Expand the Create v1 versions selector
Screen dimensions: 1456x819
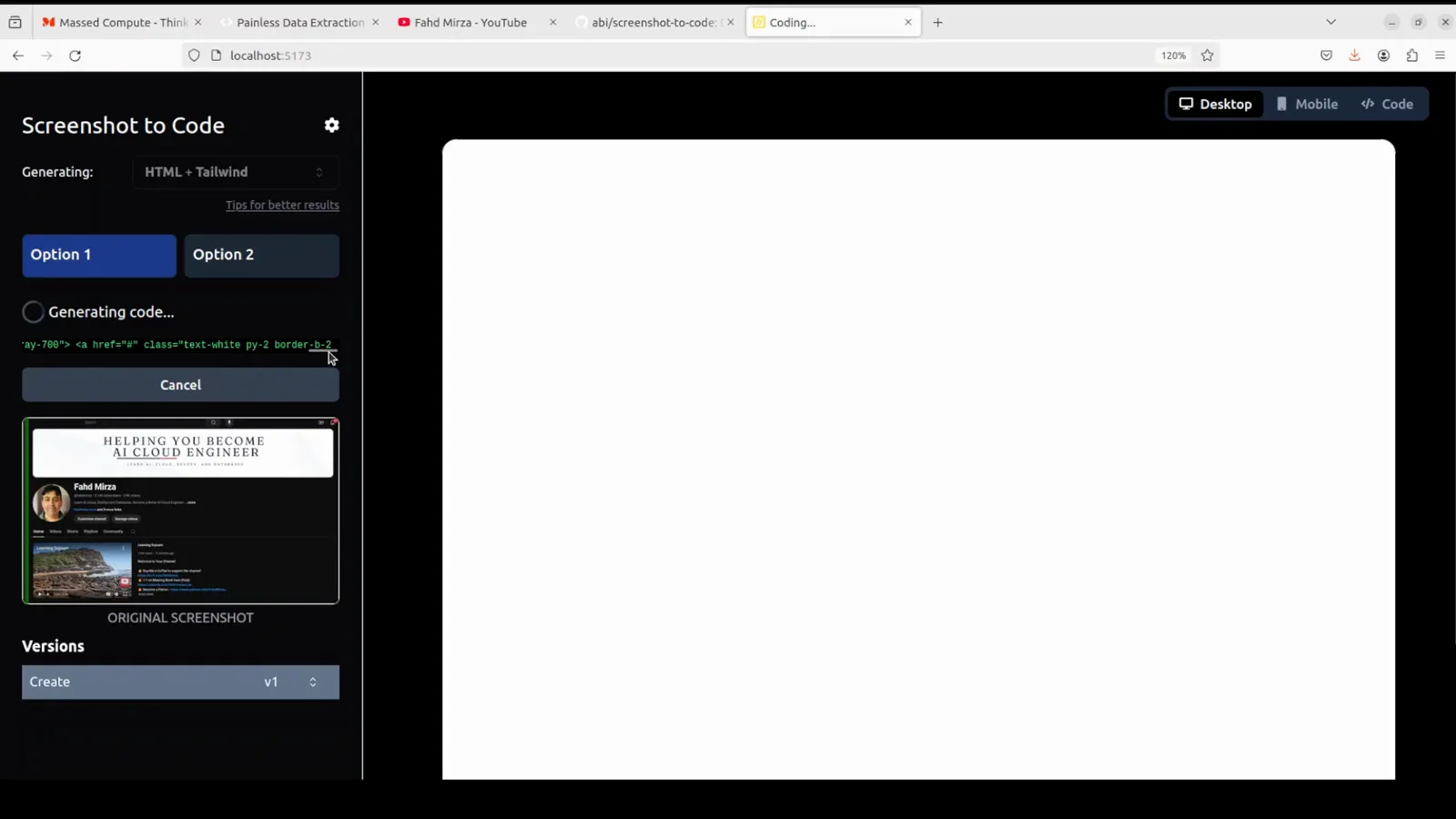click(x=180, y=682)
